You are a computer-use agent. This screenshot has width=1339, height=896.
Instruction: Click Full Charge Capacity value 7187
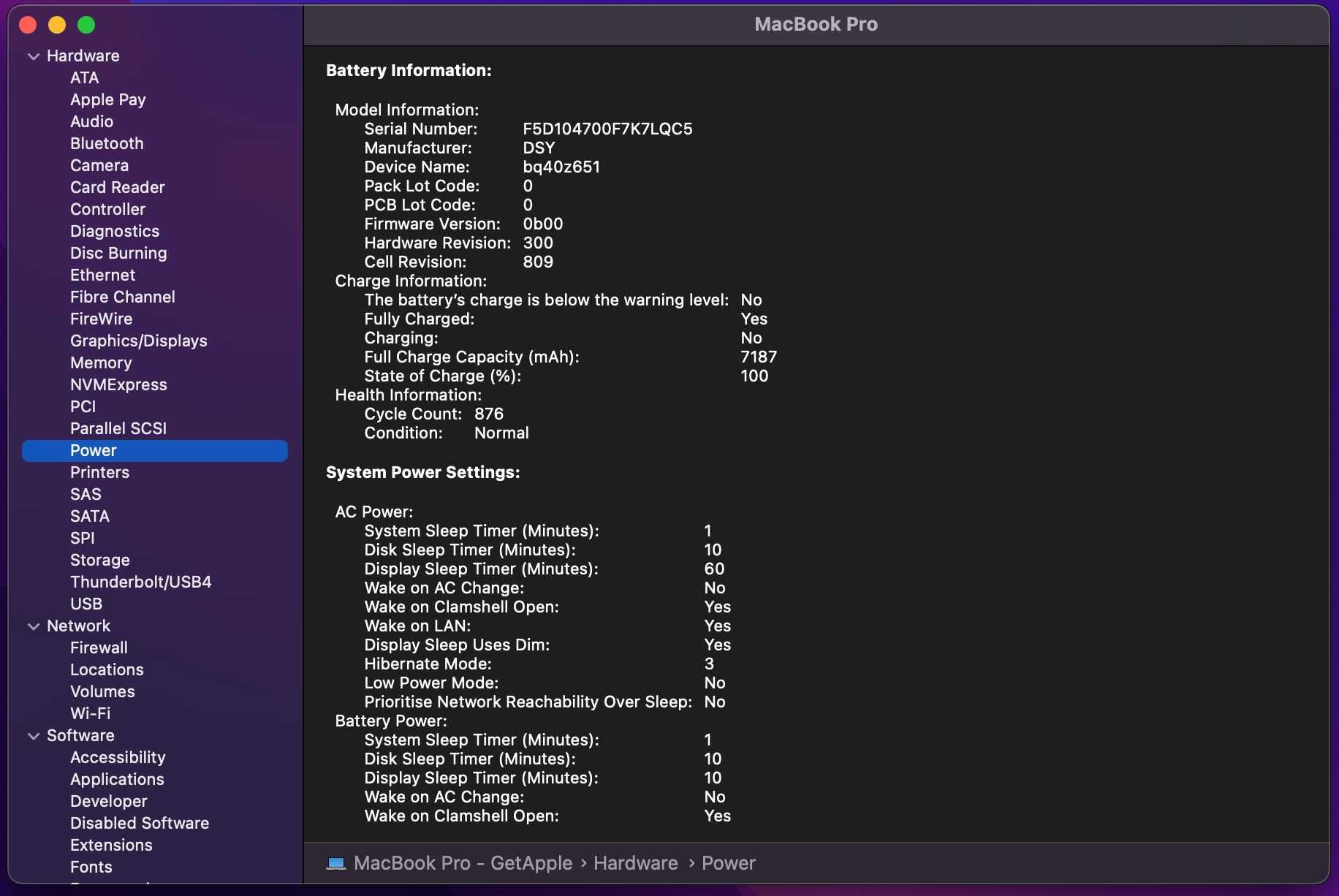759,357
